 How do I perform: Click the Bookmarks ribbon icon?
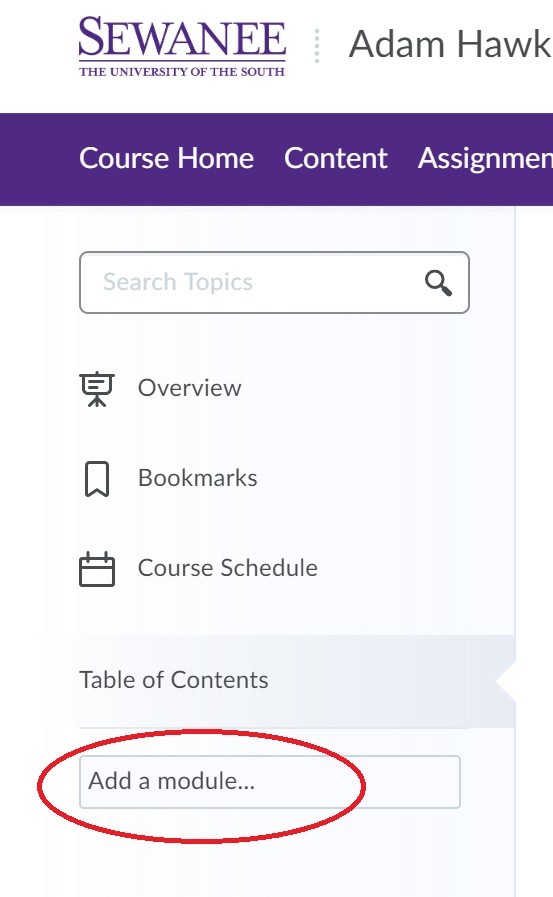[97, 479]
